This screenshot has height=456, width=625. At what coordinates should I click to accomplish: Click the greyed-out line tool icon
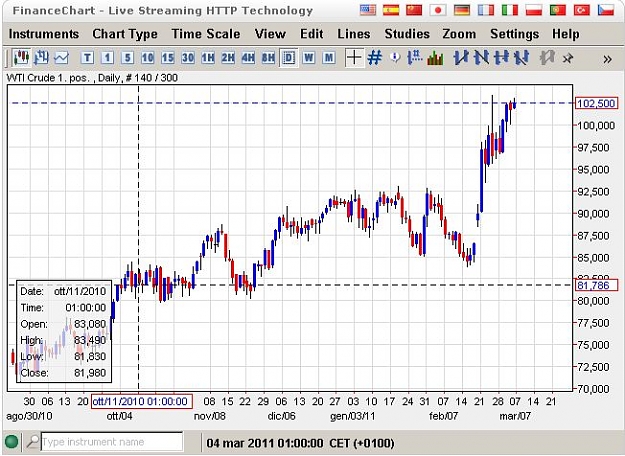tap(547, 58)
